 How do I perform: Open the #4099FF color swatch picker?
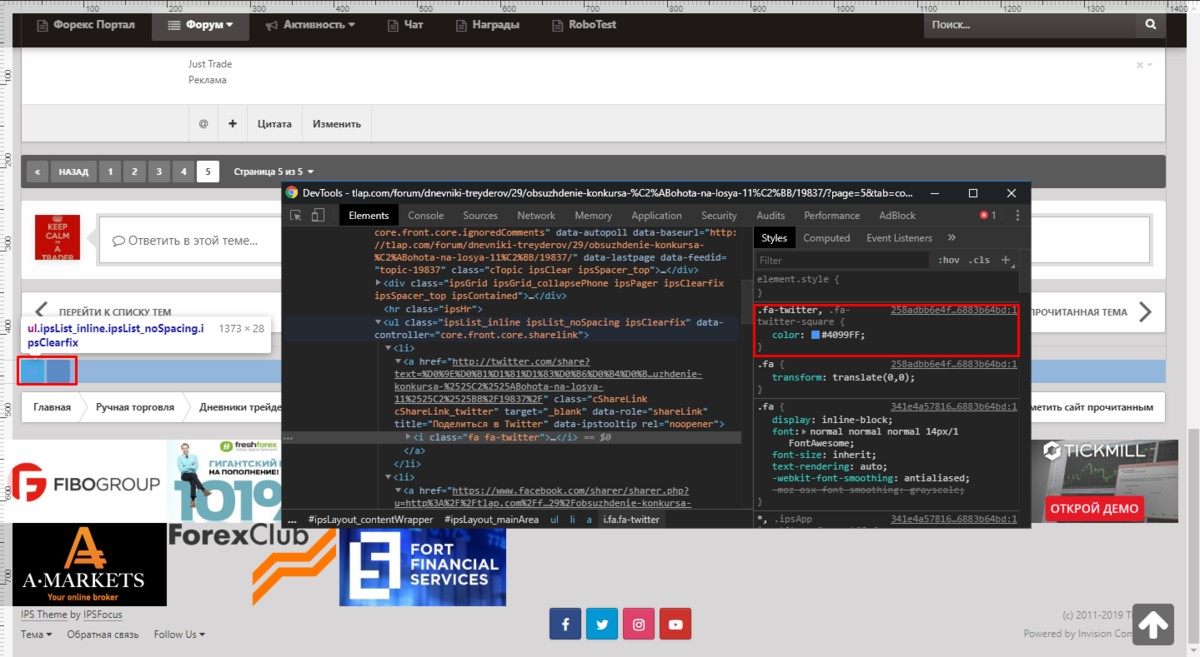click(815, 334)
